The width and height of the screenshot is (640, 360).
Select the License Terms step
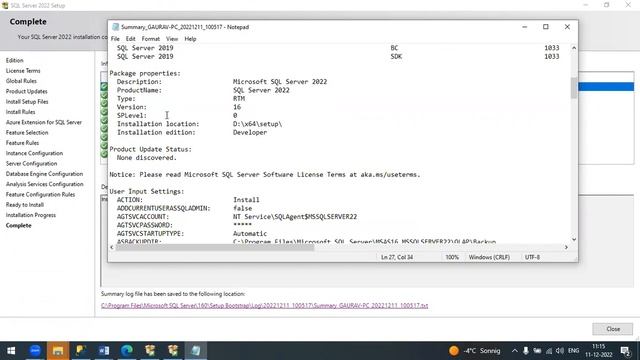tap(23, 71)
